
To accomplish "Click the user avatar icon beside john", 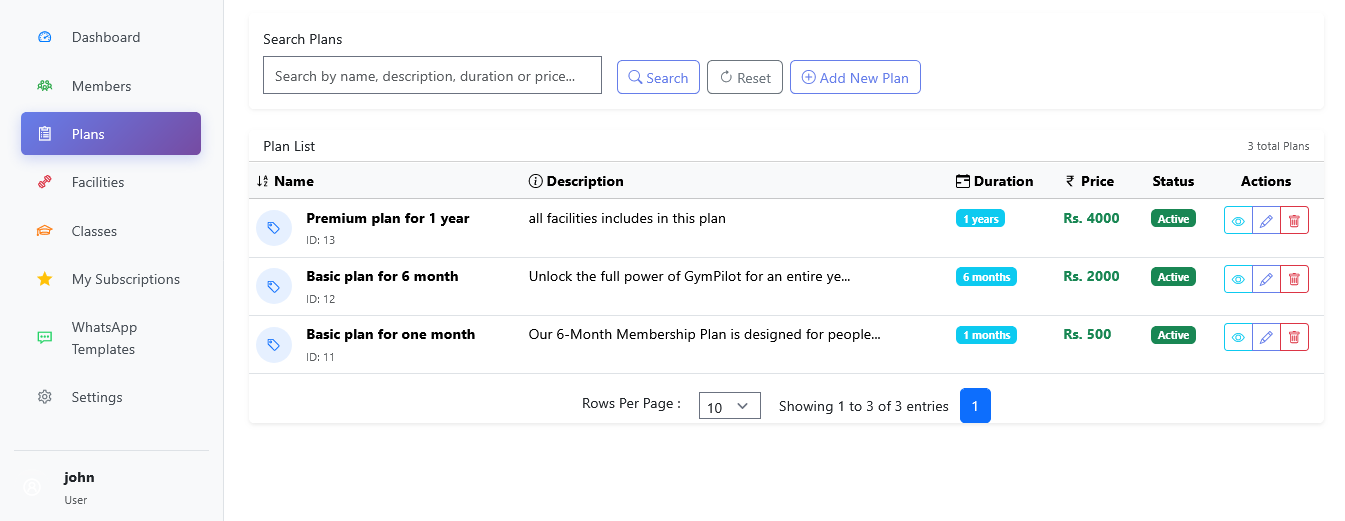I will [32, 488].
